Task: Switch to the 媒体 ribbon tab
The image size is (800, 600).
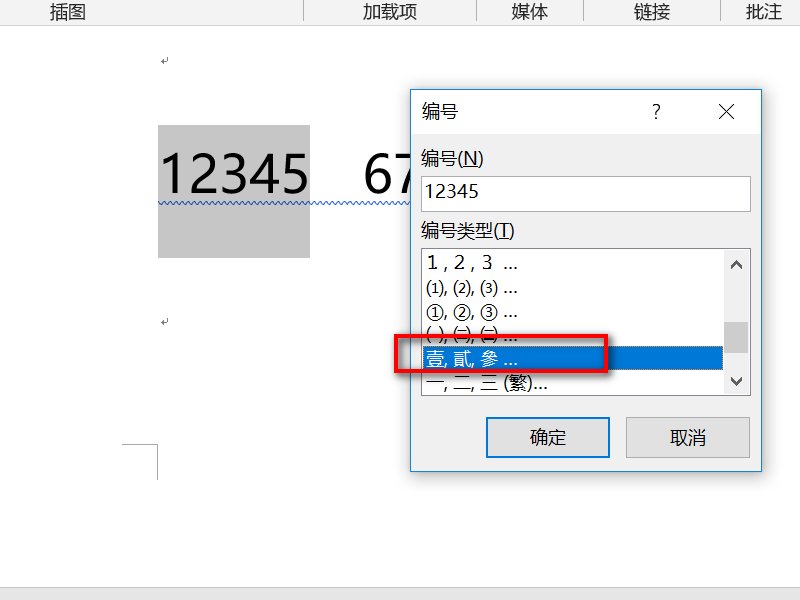Action: (x=529, y=13)
